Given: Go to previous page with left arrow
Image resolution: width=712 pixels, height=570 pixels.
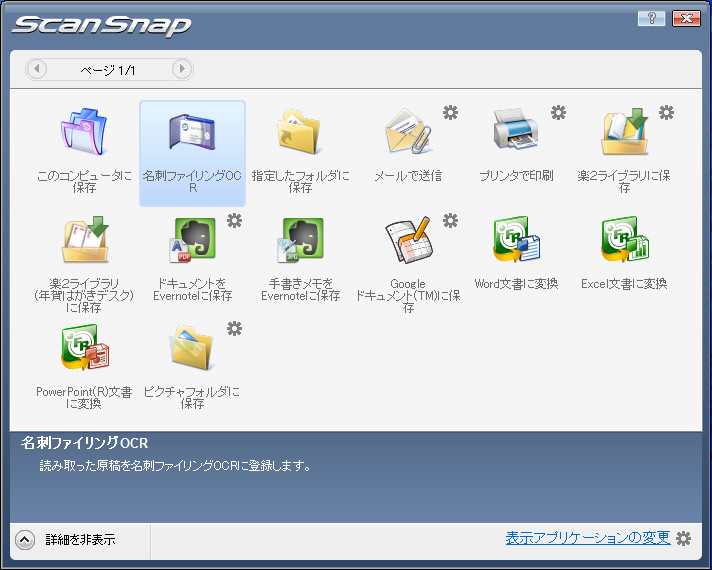Looking at the screenshot, I should (x=38, y=69).
